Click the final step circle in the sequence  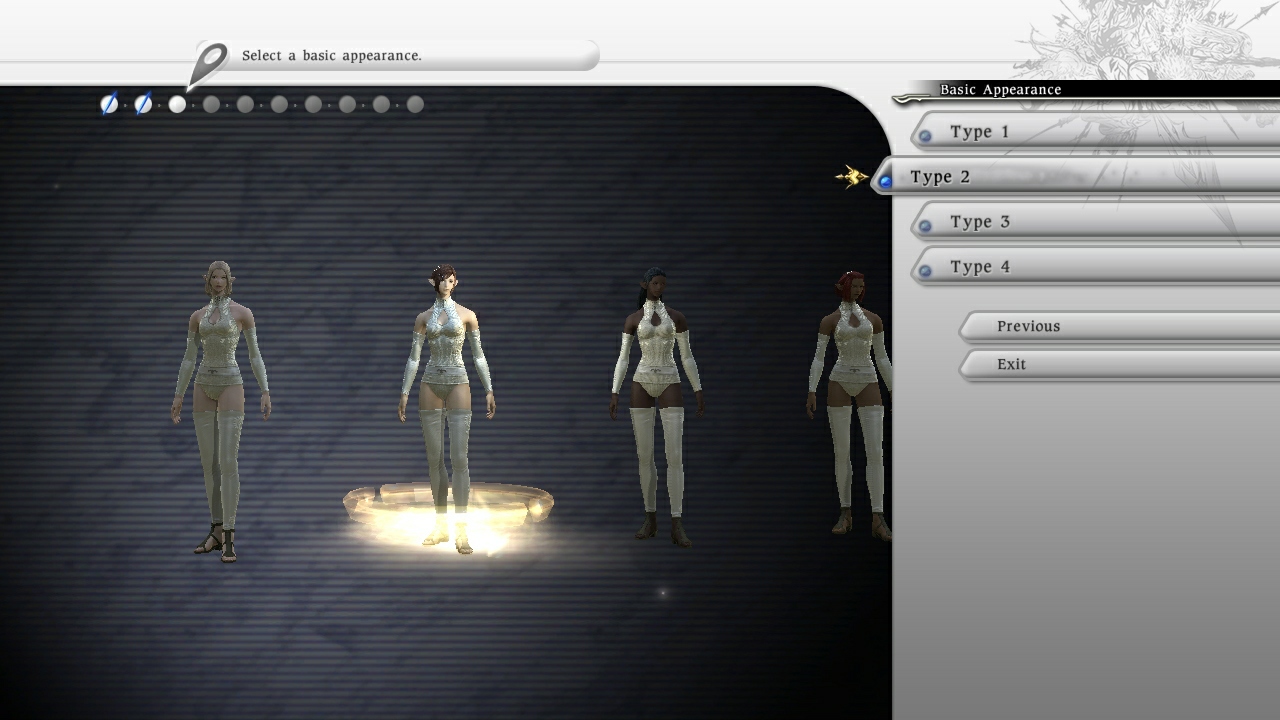tap(414, 103)
